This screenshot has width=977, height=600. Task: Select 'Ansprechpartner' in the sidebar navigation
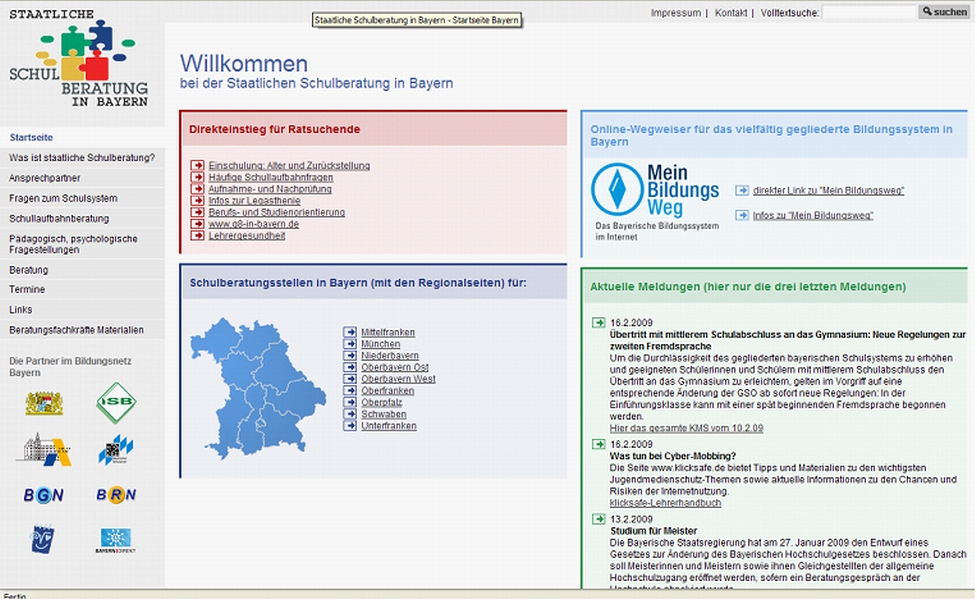point(45,177)
